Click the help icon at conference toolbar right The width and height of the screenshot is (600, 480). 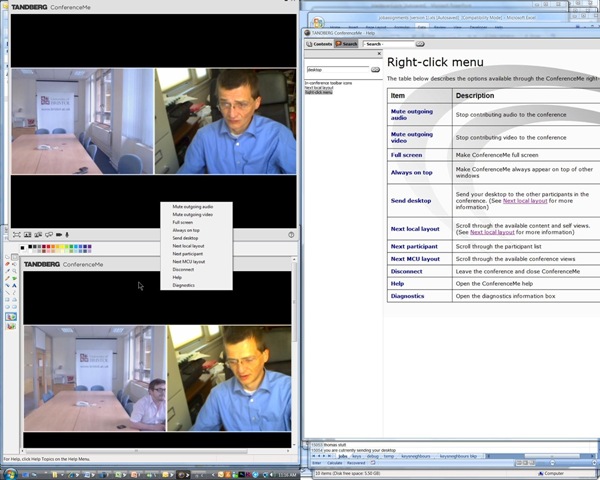(291, 234)
